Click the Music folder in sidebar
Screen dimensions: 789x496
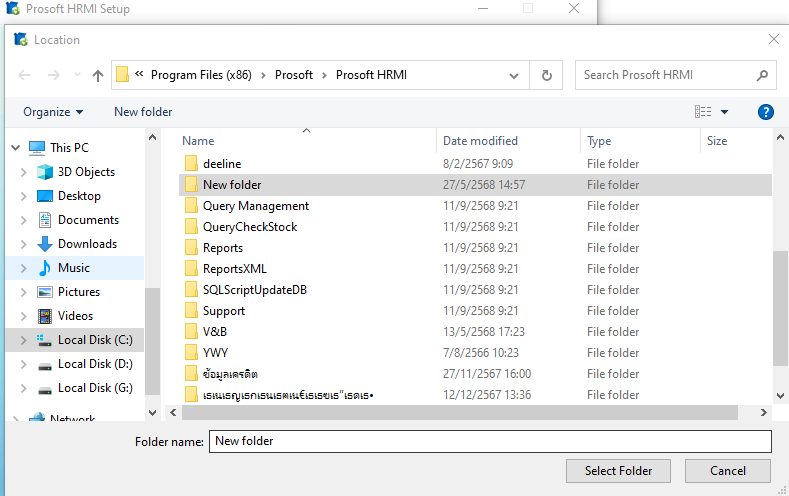coord(73,268)
